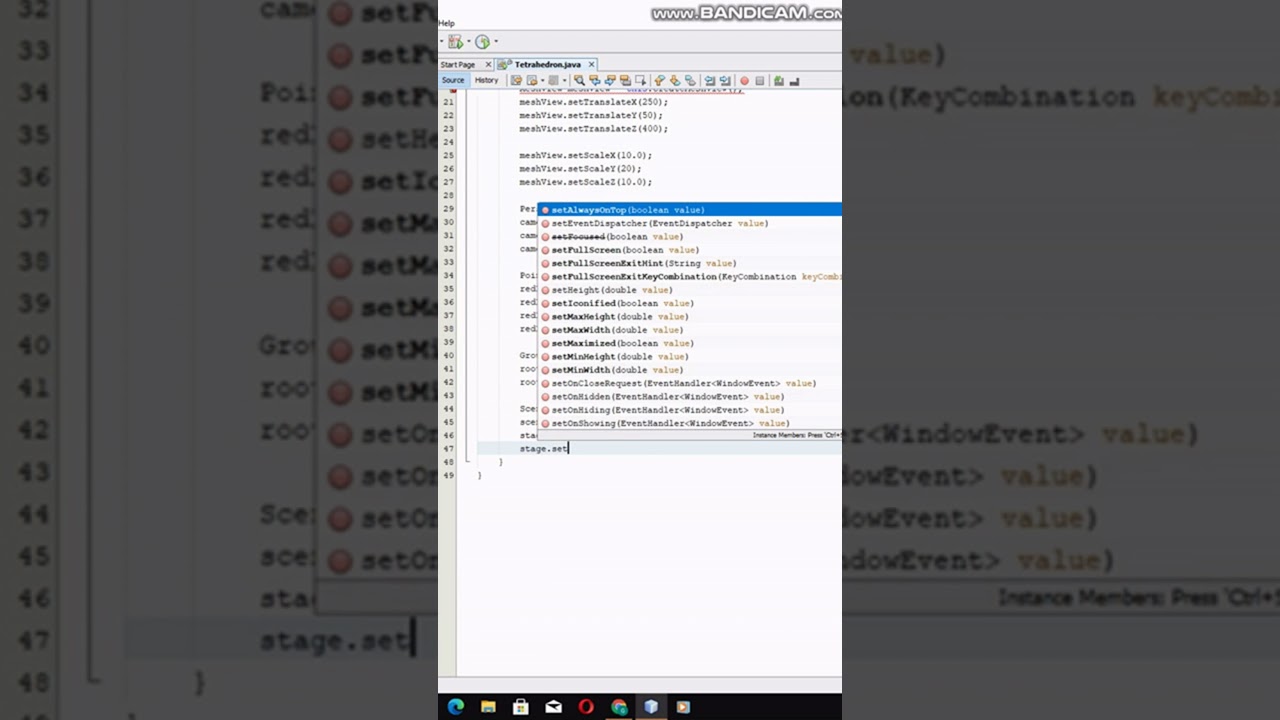The height and width of the screenshot is (720, 1280).
Task: Choose setOnCloseRequest completion entry
Action: (690, 383)
